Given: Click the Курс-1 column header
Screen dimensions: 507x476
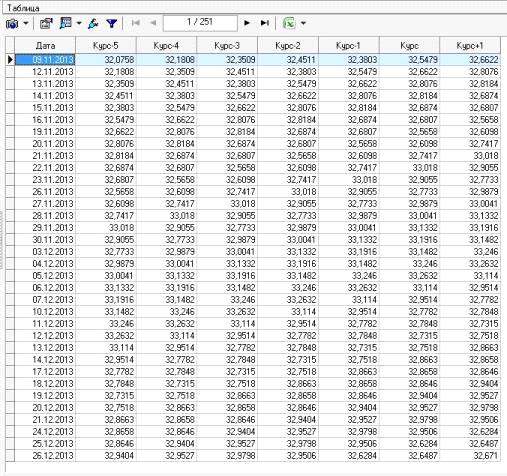Looking at the screenshot, I should pos(349,46).
